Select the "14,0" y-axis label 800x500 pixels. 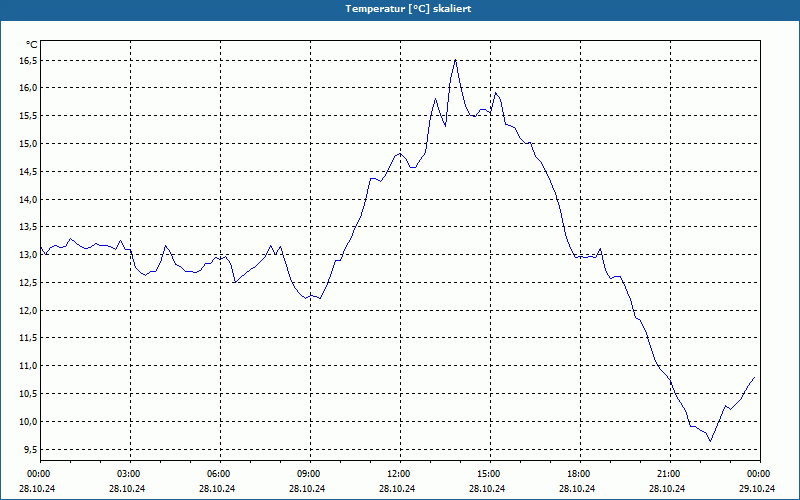point(29,199)
